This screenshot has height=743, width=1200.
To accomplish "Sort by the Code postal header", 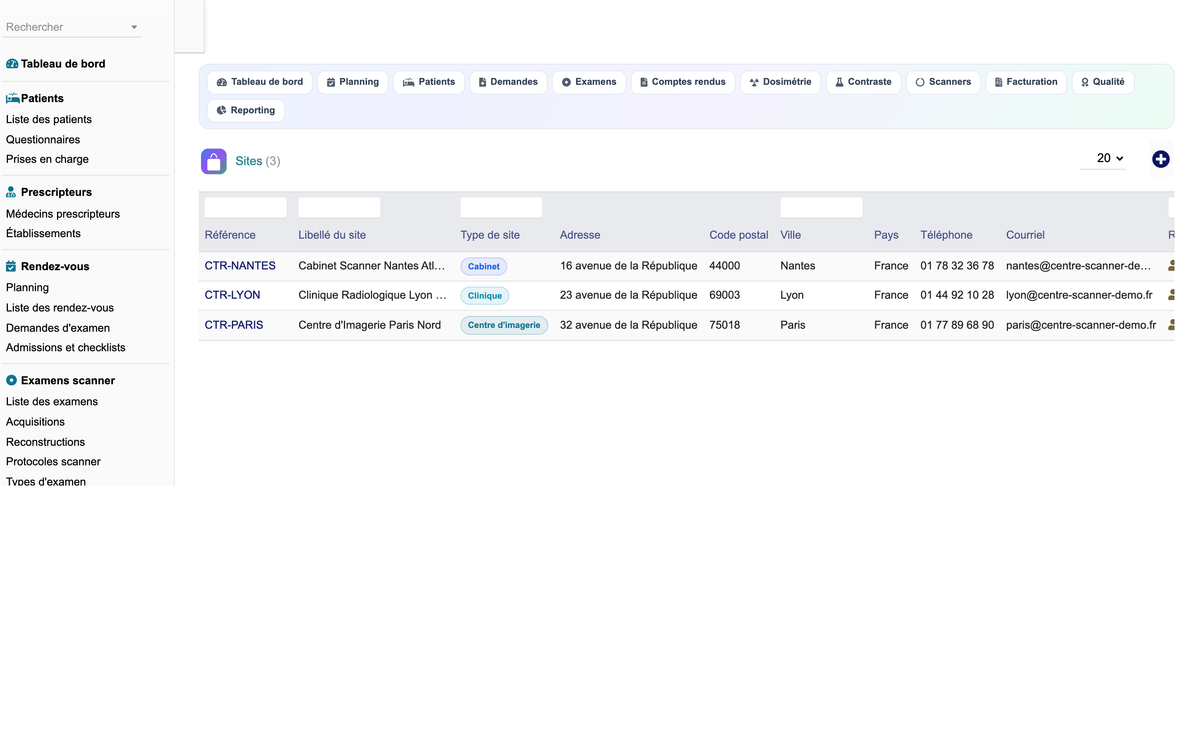I will (x=739, y=235).
